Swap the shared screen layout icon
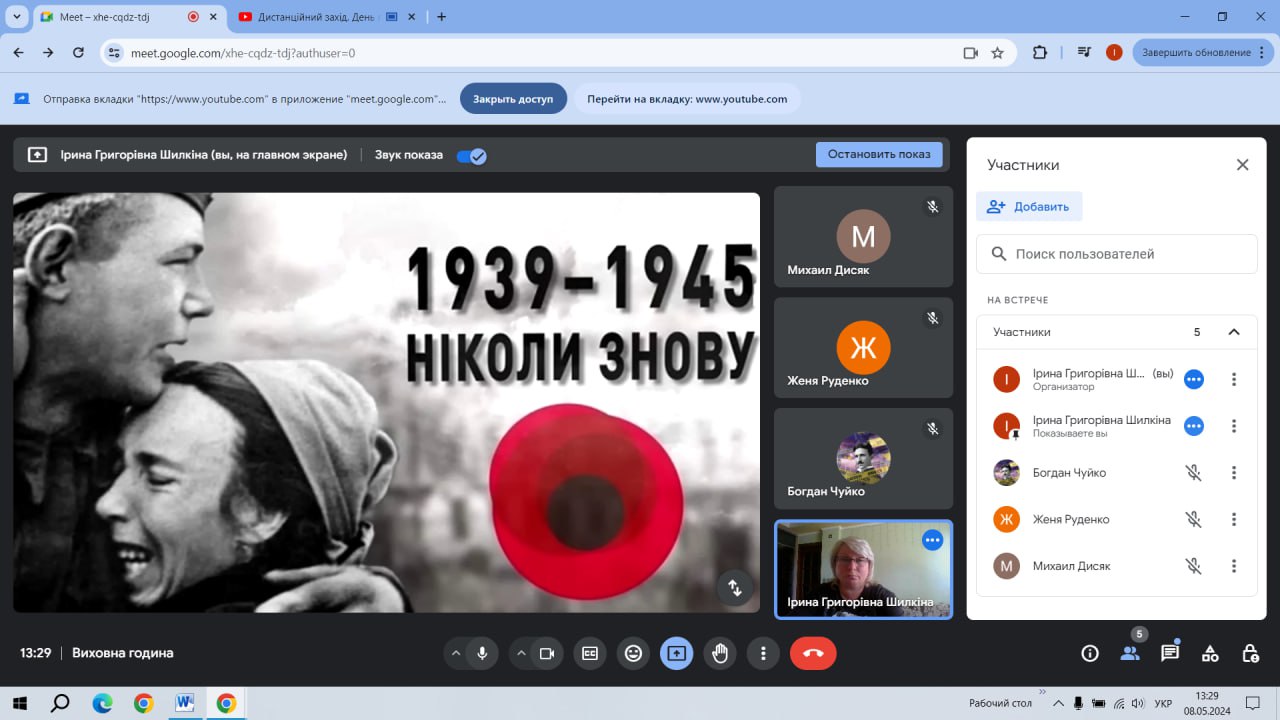Viewport: 1280px width, 720px height. (x=735, y=588)
